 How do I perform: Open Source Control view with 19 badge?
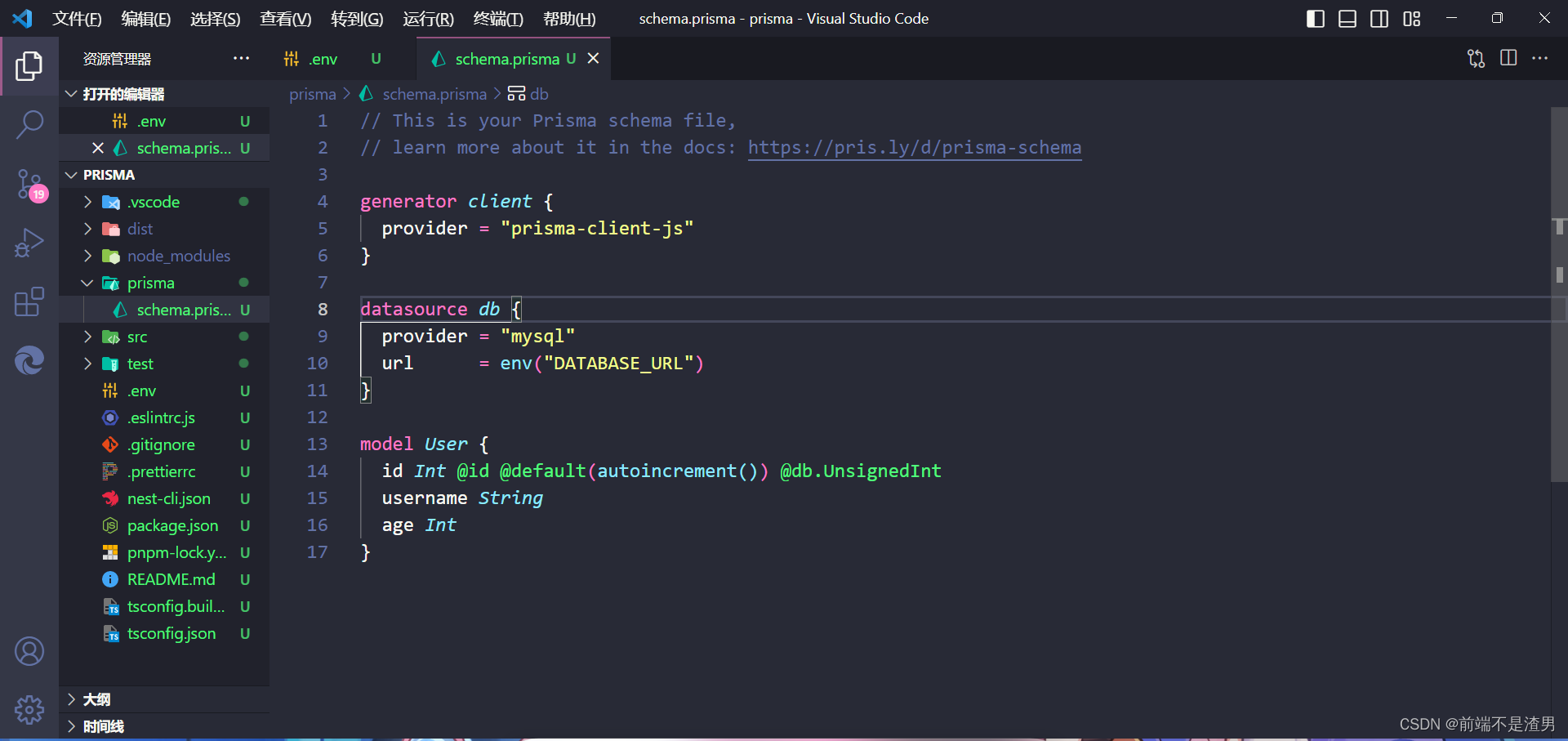(29, 185)
